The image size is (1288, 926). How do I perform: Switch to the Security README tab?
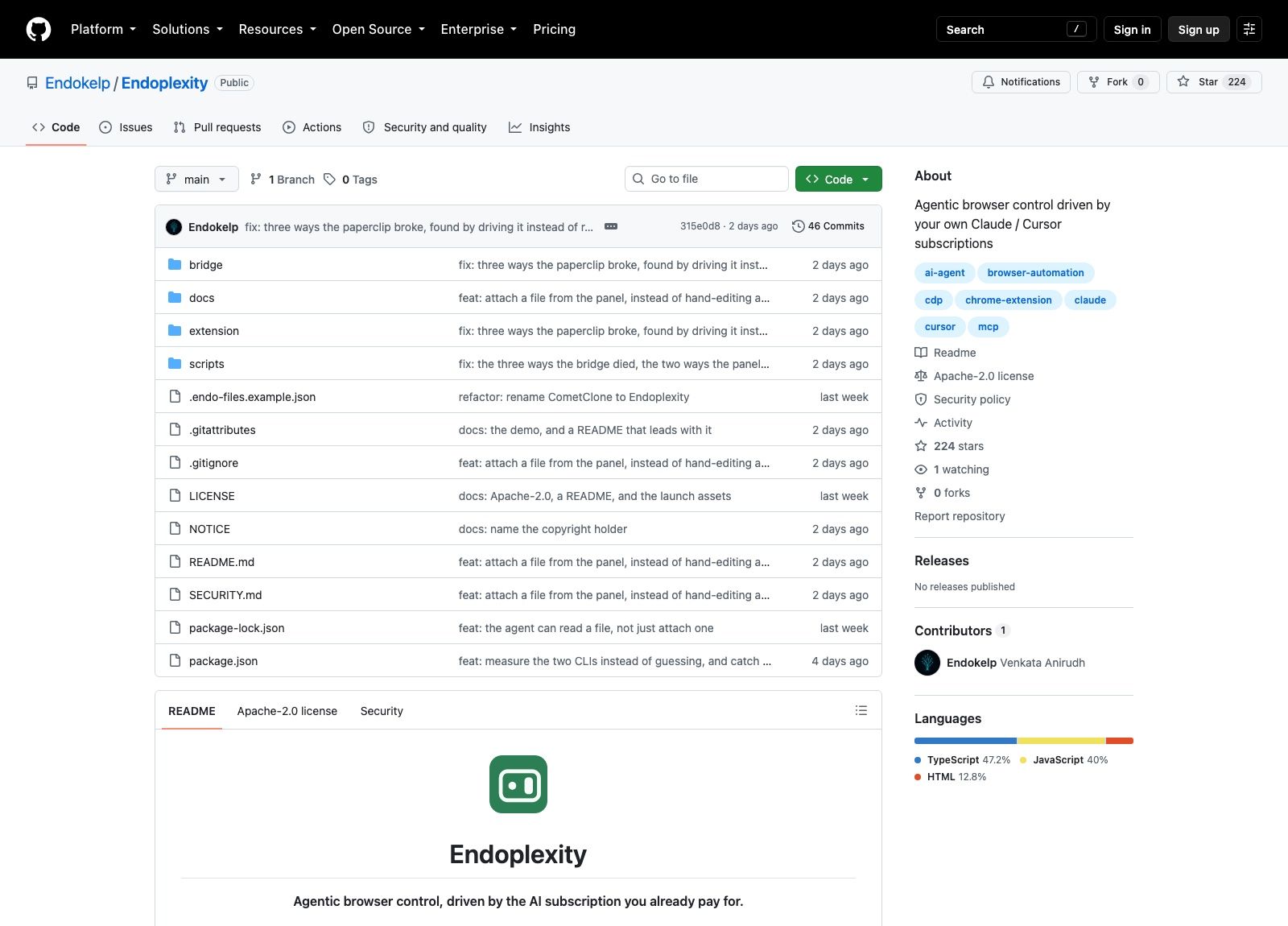tap(382, 711)
